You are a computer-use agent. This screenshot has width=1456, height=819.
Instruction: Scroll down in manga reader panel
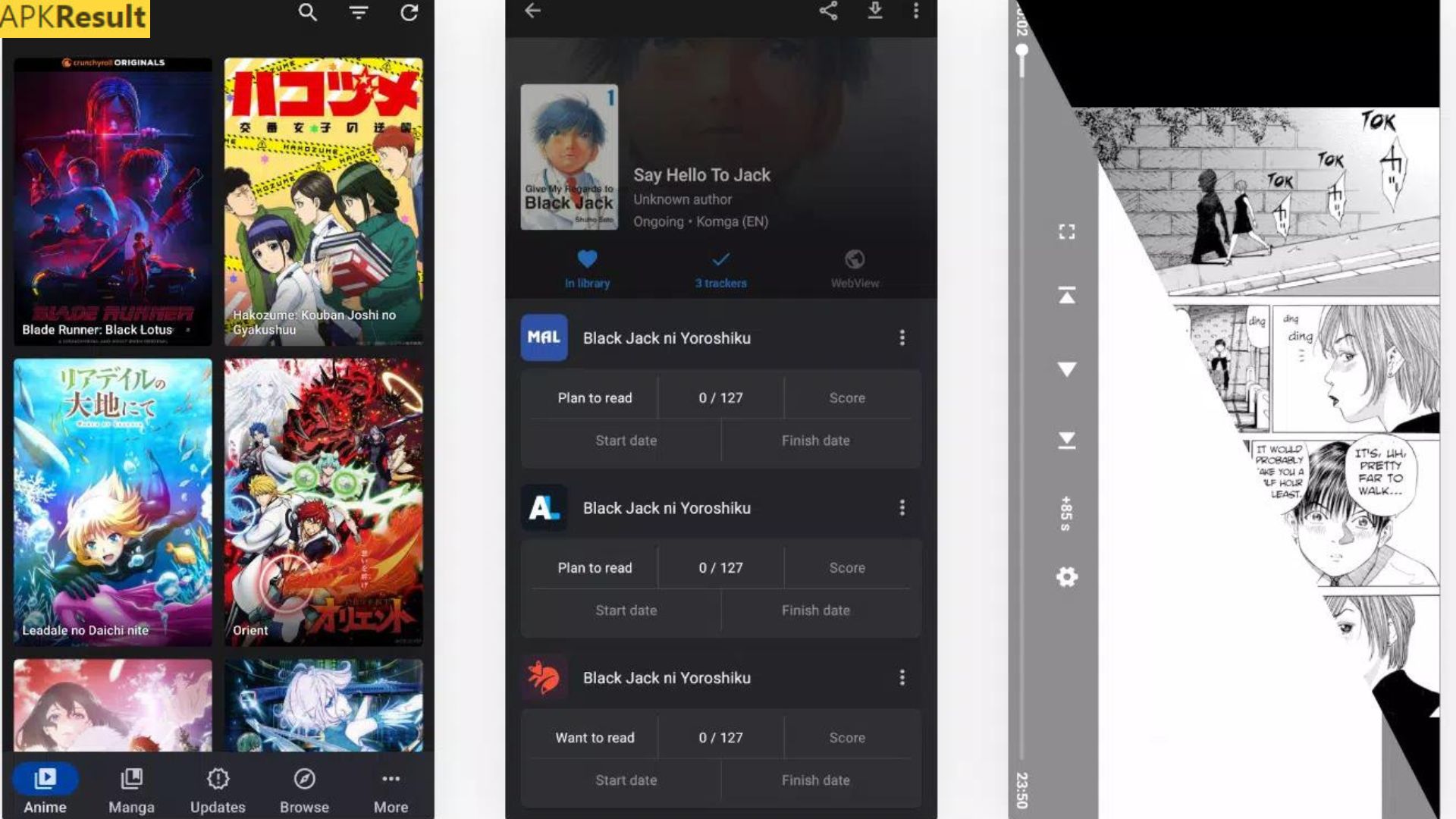[1067, 370]
